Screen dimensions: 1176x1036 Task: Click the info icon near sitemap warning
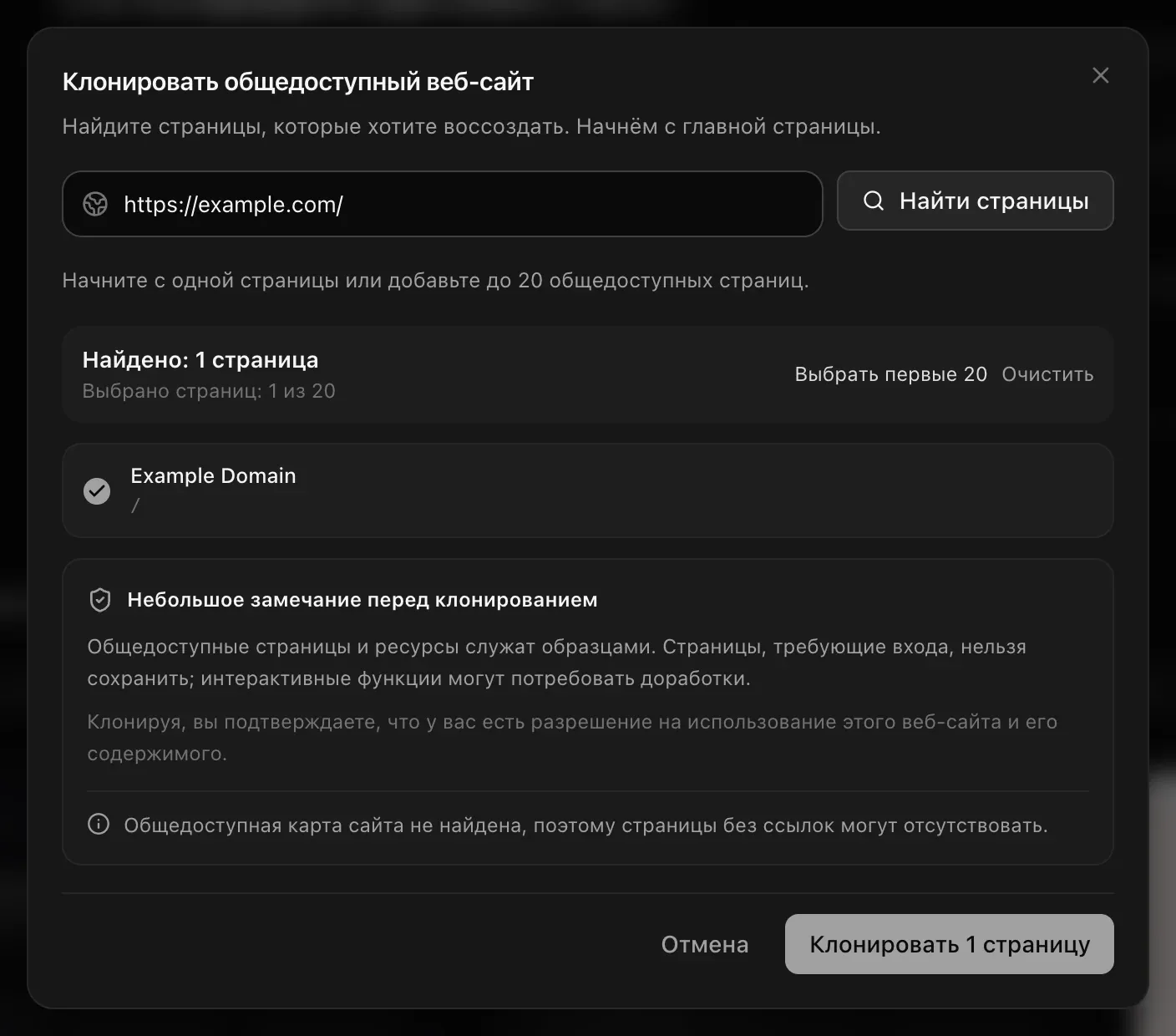point(99,825)
